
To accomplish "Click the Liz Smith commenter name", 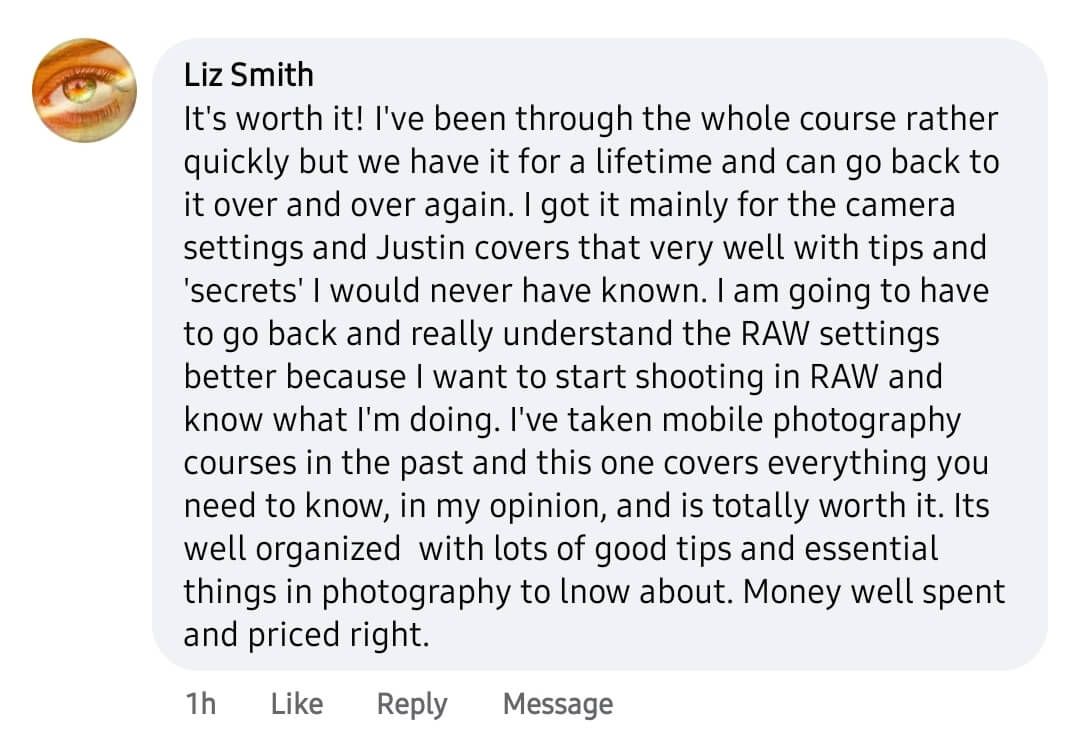I will click(x=249, y=74).
